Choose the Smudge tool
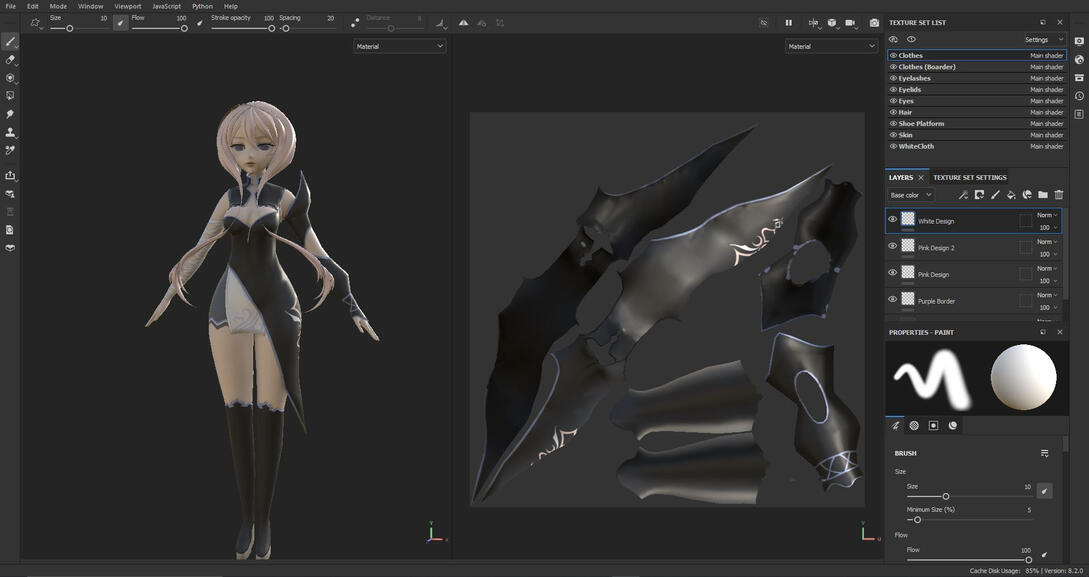The height and width of the screenshot is (577, 1089). pyautogui.click(x=10, y=114)
